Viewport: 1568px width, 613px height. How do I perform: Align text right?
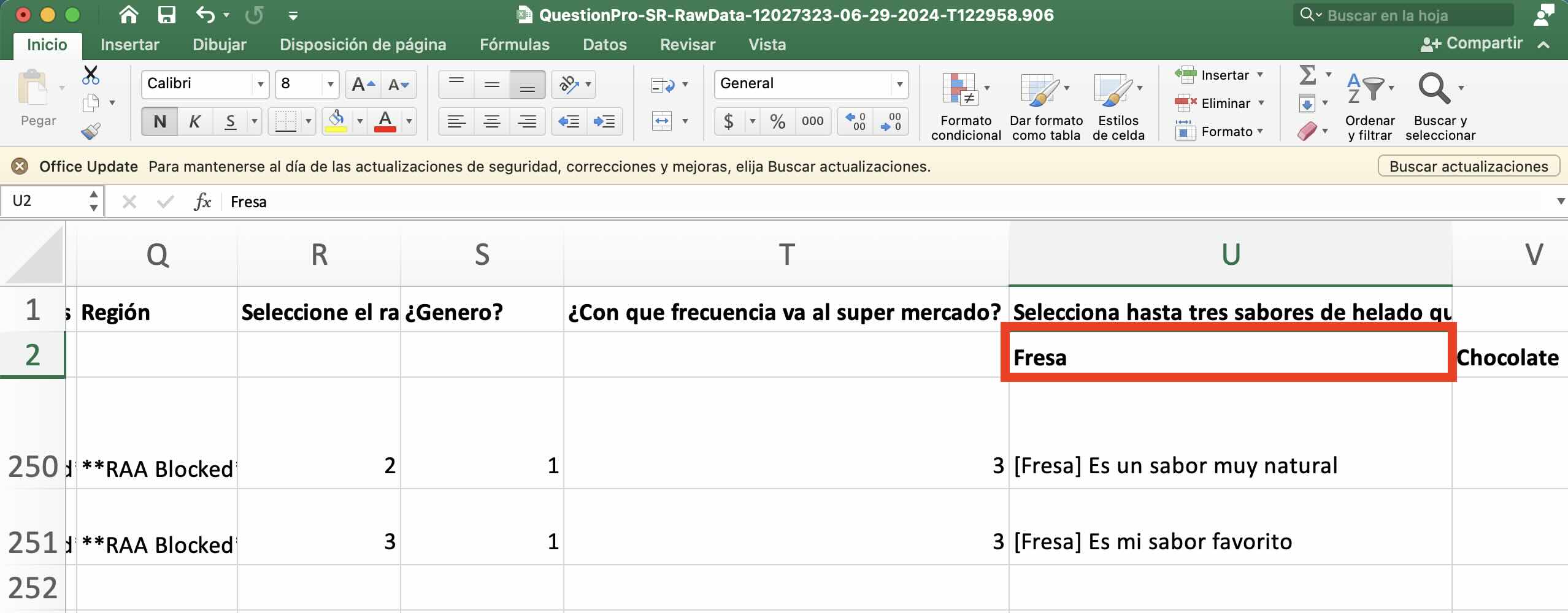527,121
